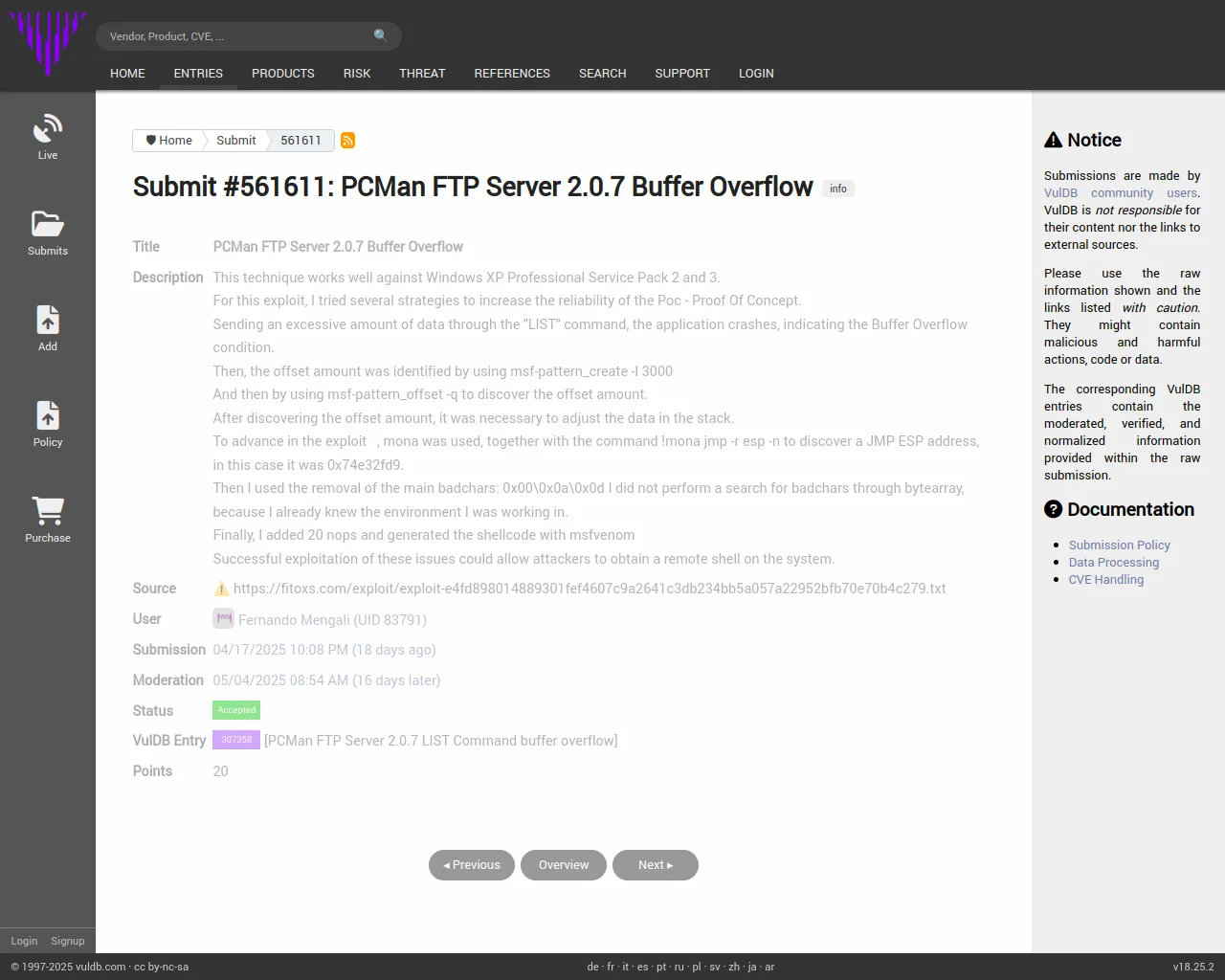Click the search magnifier icon

(x=381, y=35)
